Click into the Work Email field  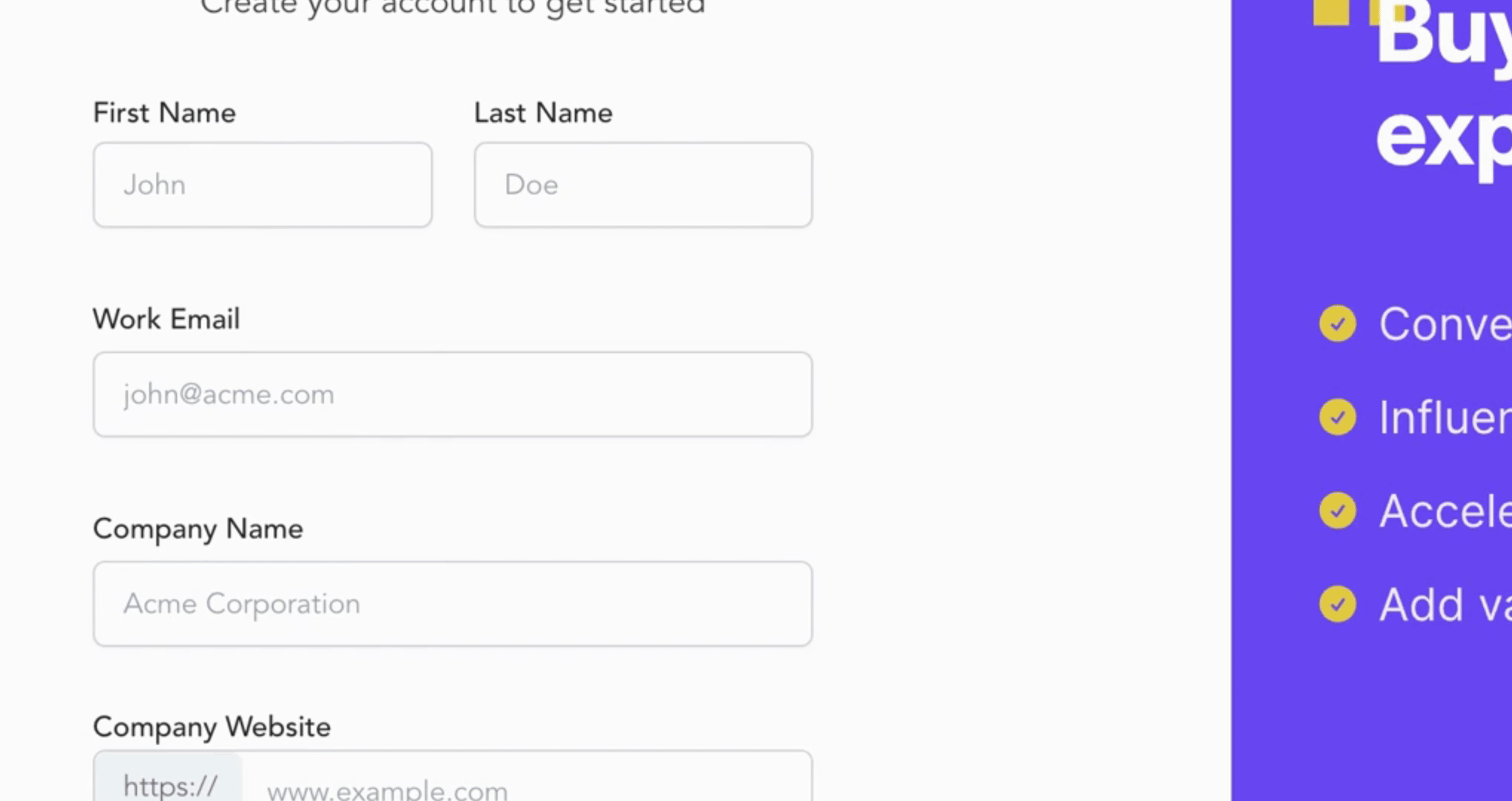click(453, 395)
